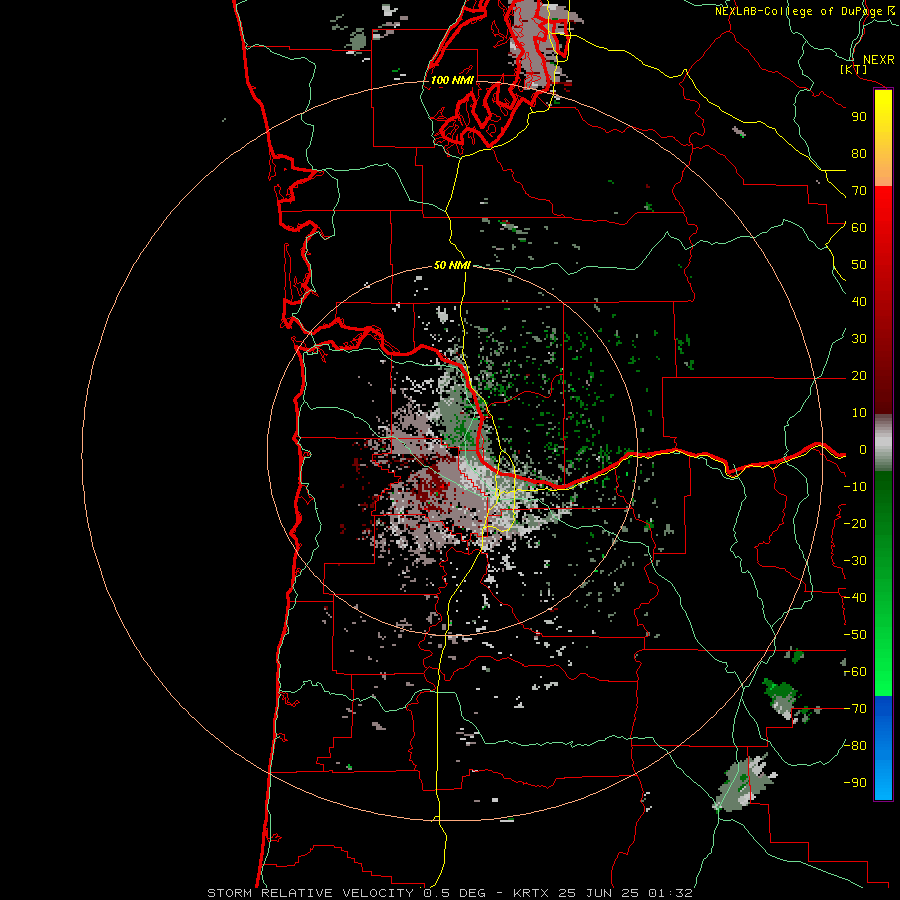
Task: Click the 40 value on the velocity scale
Action: [x=859, y=302]
